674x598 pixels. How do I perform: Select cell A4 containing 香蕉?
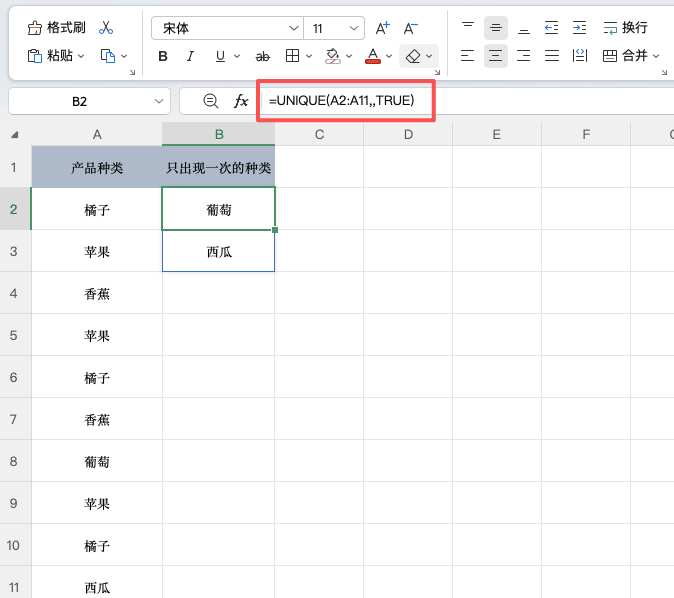(x=97, y=293)
